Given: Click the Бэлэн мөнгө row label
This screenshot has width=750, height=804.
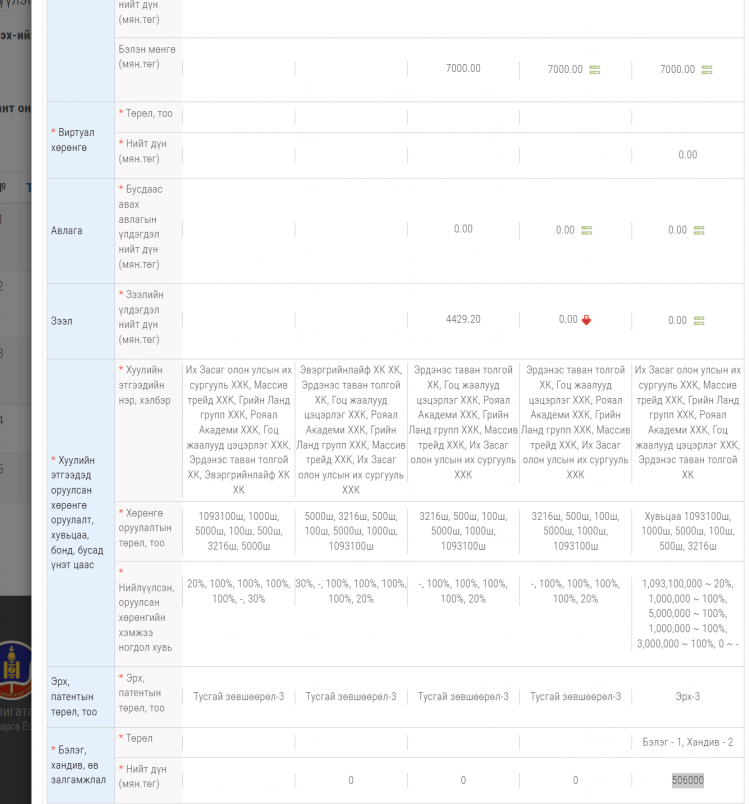Looking at the screenshot, I should point(138,56).
